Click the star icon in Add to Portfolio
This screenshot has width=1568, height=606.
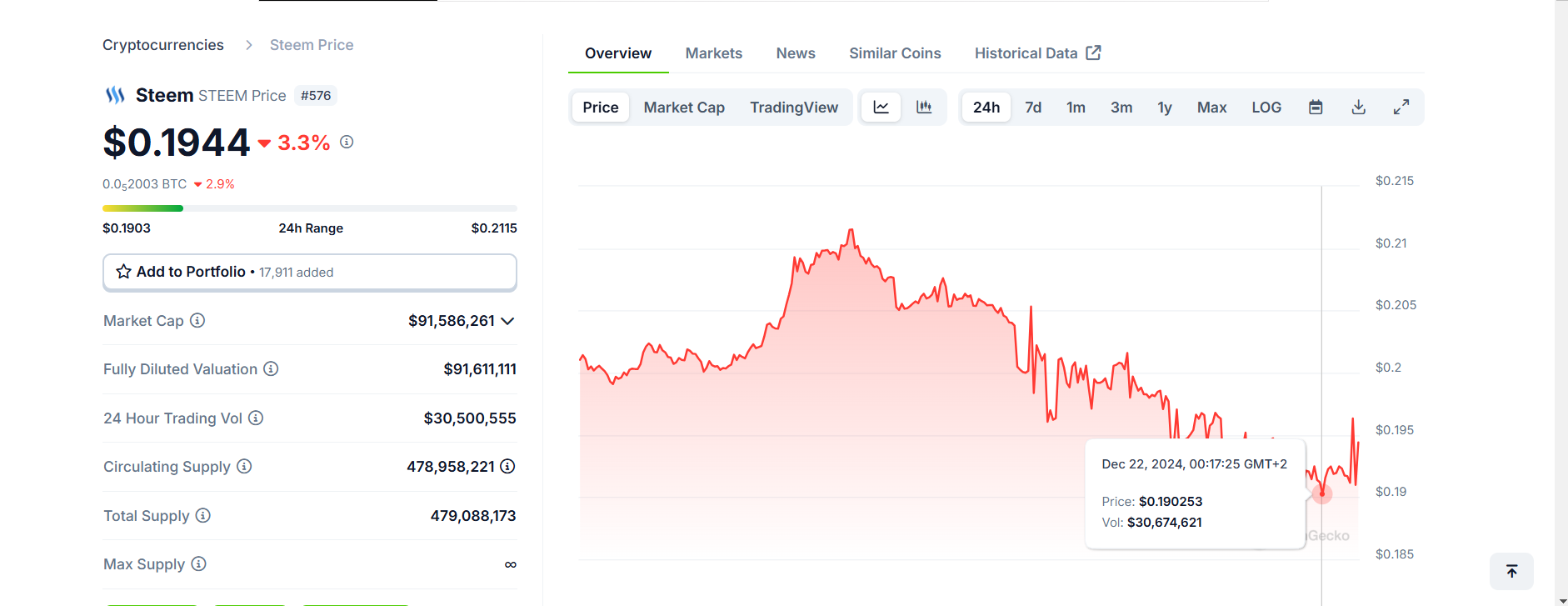[124, 272]
